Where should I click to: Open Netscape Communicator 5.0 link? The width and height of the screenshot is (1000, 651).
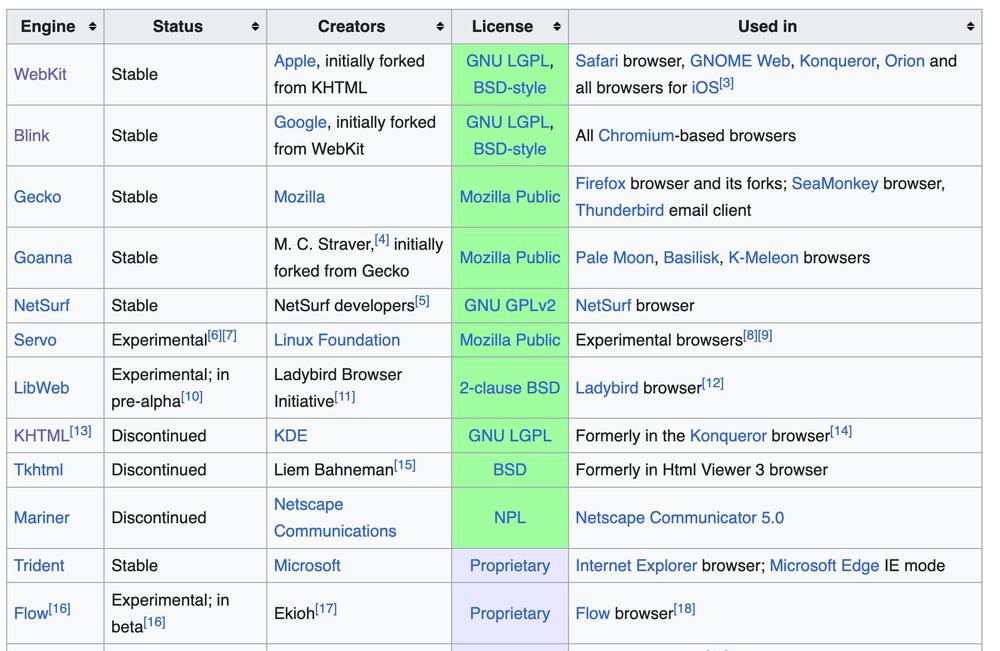pyautogui.click(x=679, y=518)
